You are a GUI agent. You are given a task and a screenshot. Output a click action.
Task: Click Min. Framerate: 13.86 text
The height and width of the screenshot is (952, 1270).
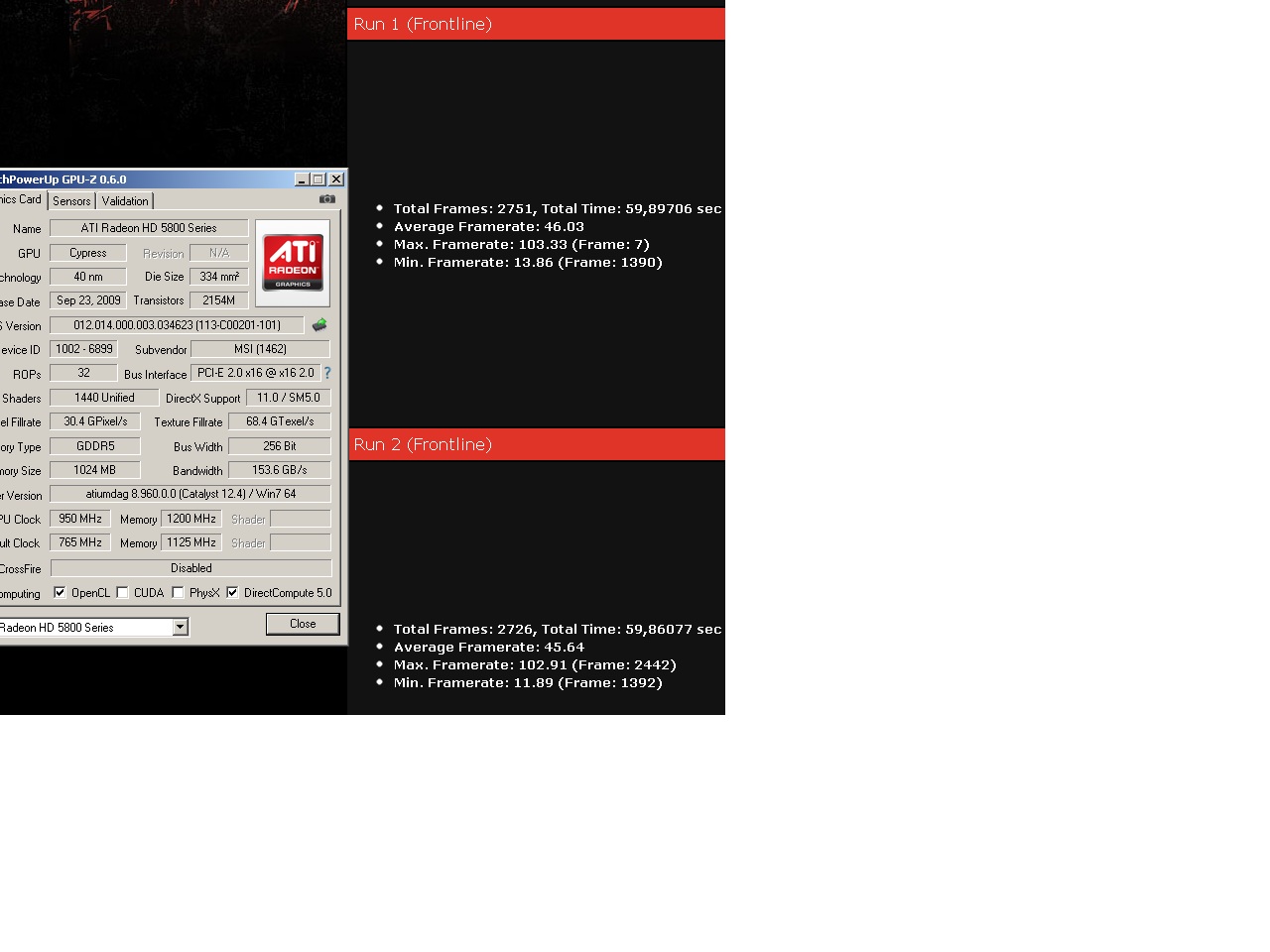(x=528, y=262)
